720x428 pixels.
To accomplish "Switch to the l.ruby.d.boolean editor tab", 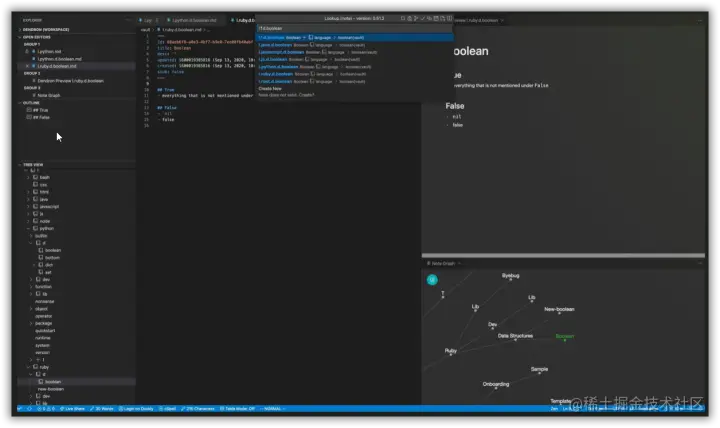I will coord(242,20).
